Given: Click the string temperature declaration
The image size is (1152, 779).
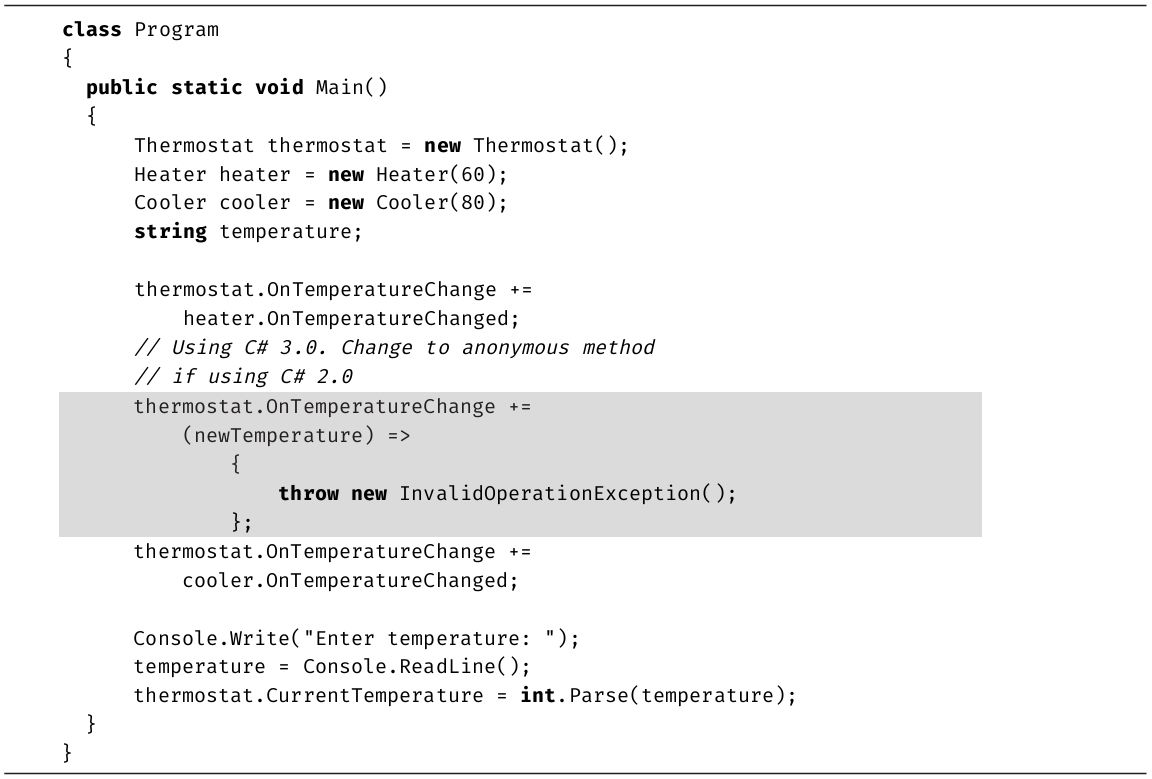Looking at the screenshot, I should pos(248,232).
